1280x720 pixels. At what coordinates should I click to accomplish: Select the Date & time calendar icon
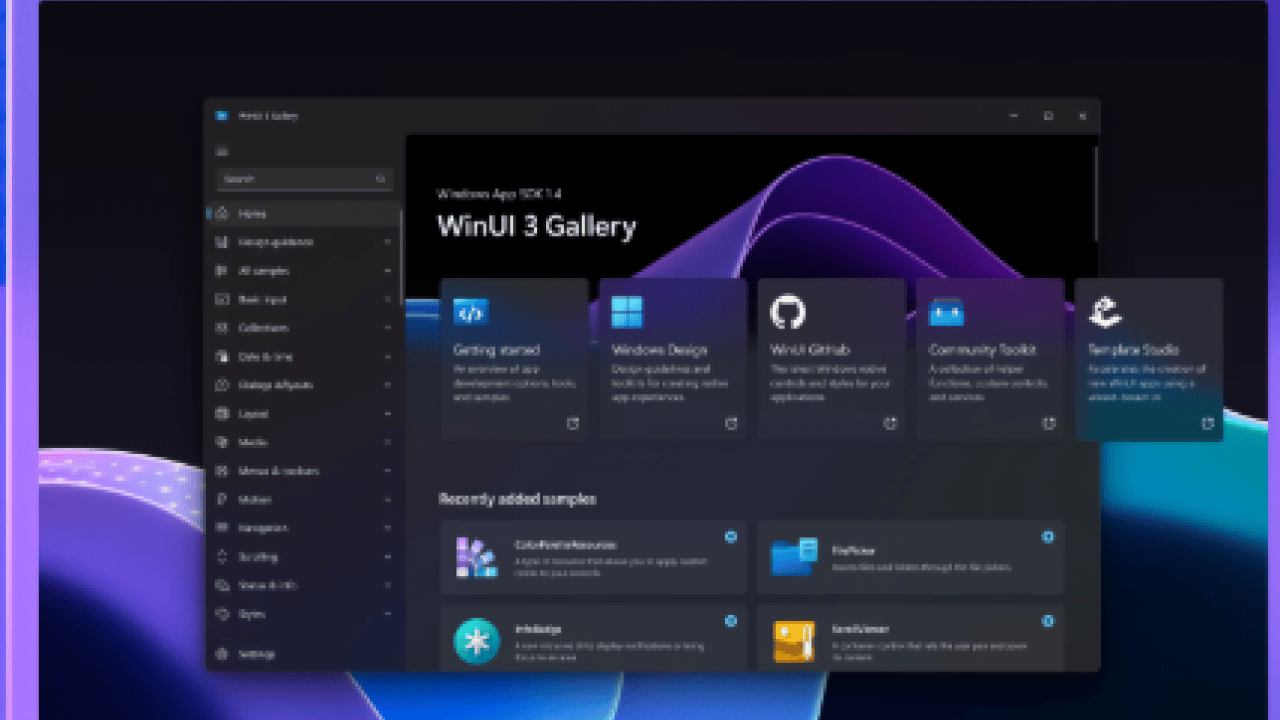[x=222, y=356]
